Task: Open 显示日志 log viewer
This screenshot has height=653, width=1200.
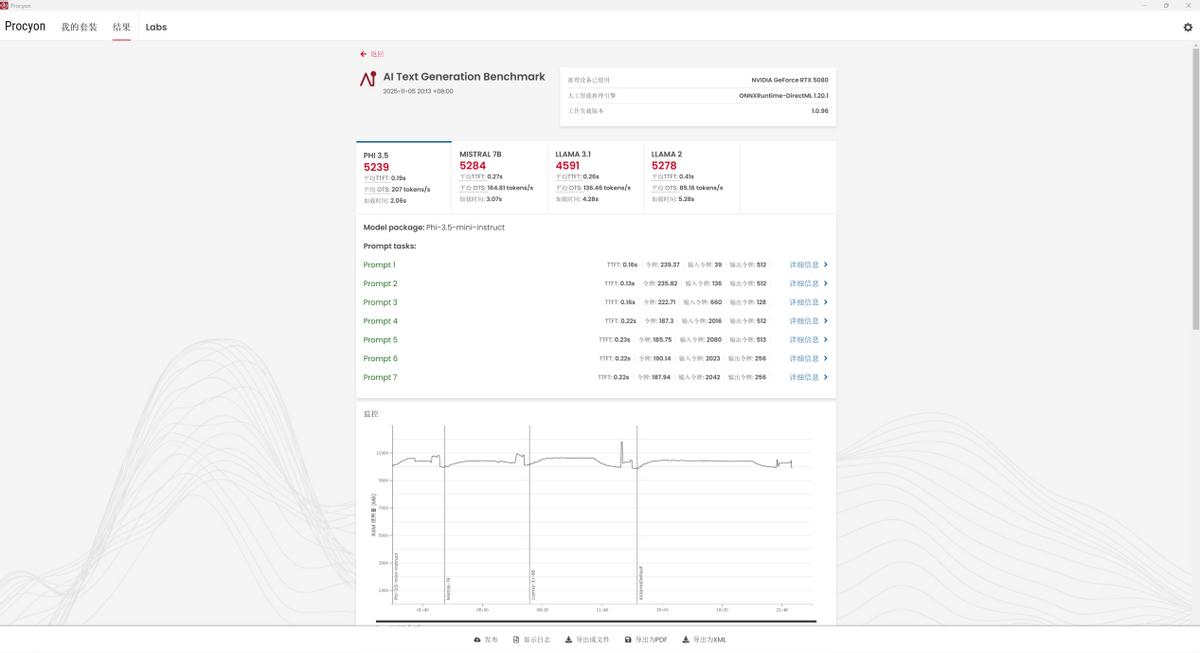Action: (x=531, y=639)
